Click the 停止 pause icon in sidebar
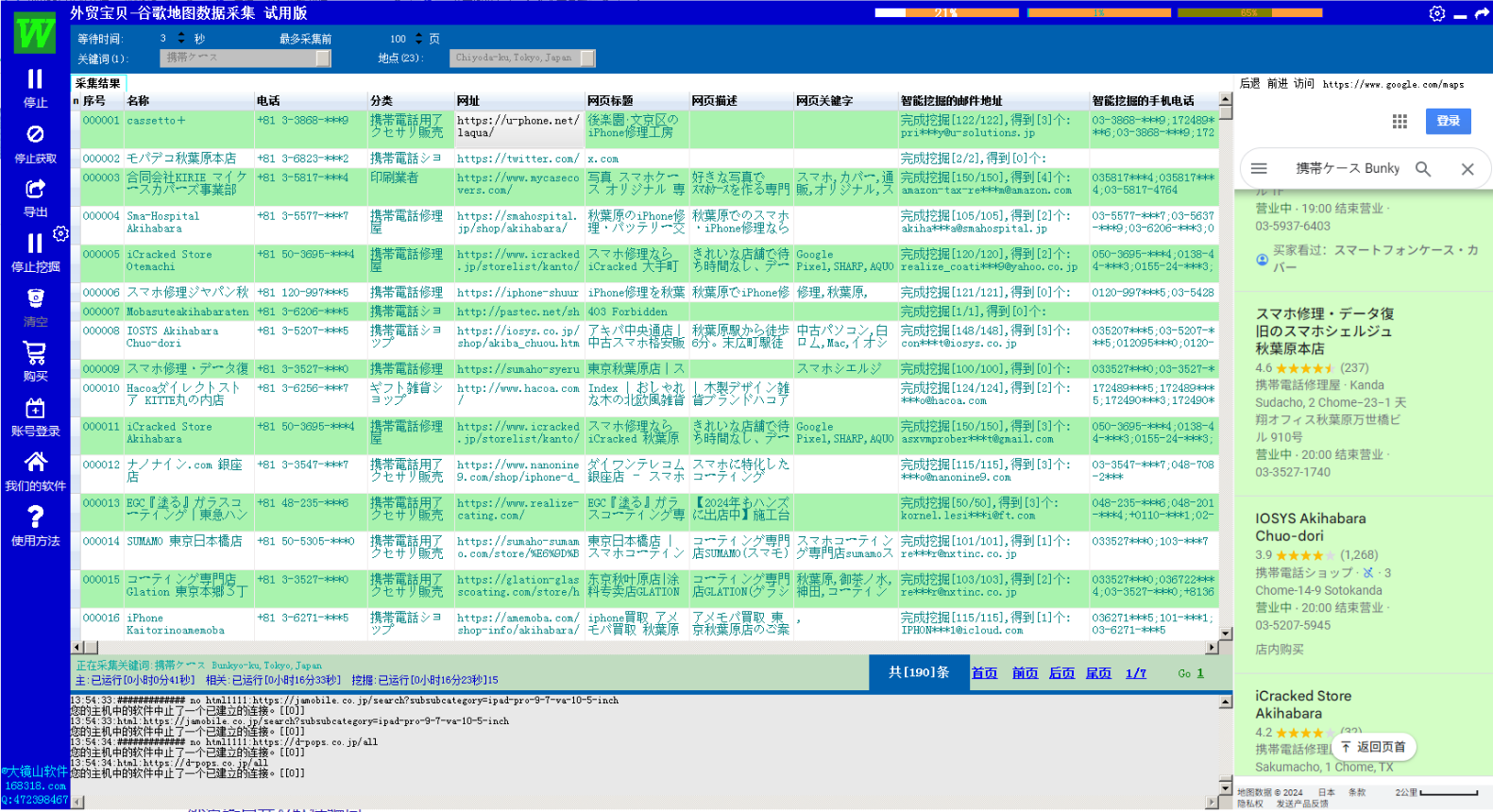The image size is (1493, 812). click(x=35, y=79)
